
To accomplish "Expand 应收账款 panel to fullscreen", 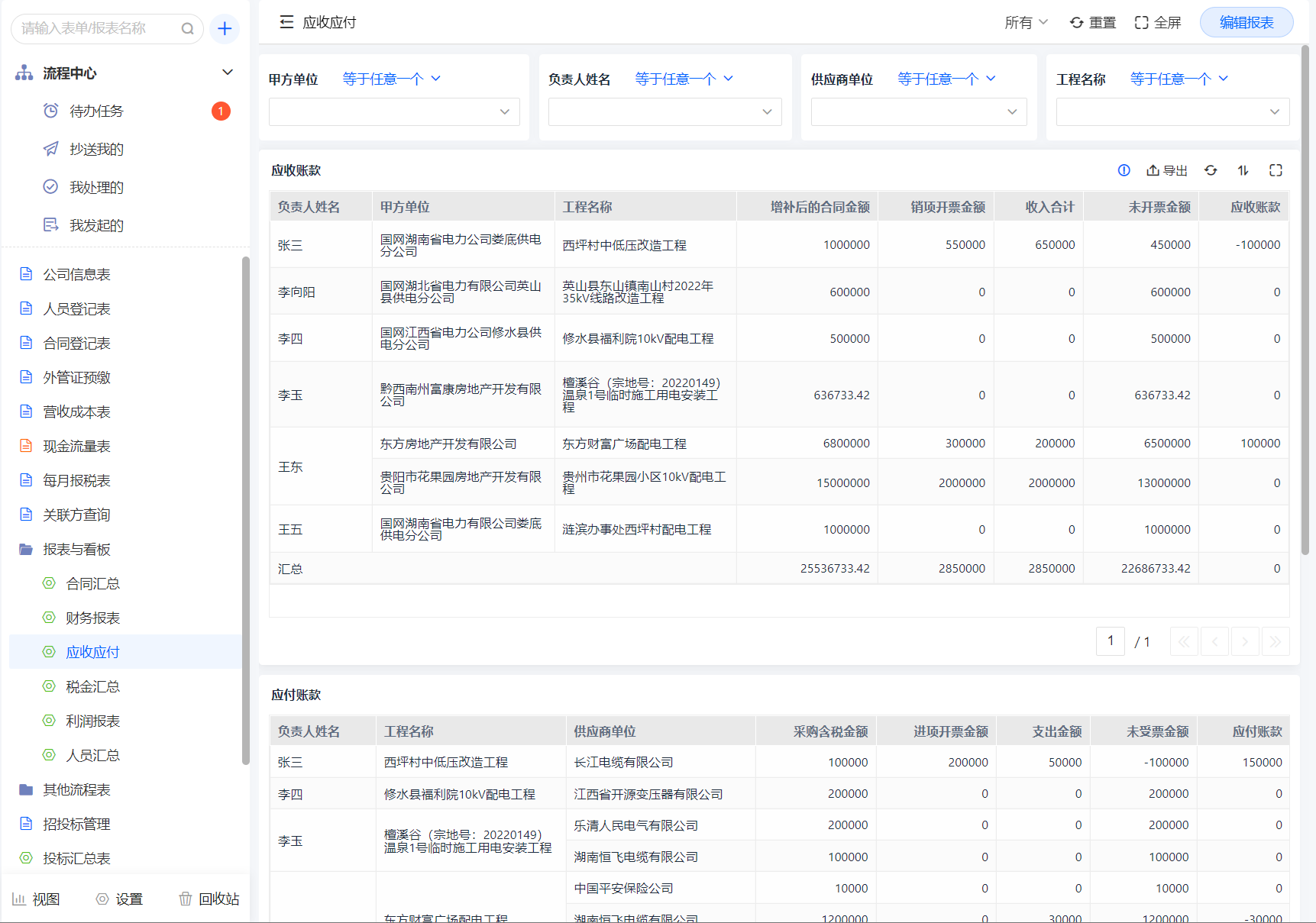I will point(1276,170).
